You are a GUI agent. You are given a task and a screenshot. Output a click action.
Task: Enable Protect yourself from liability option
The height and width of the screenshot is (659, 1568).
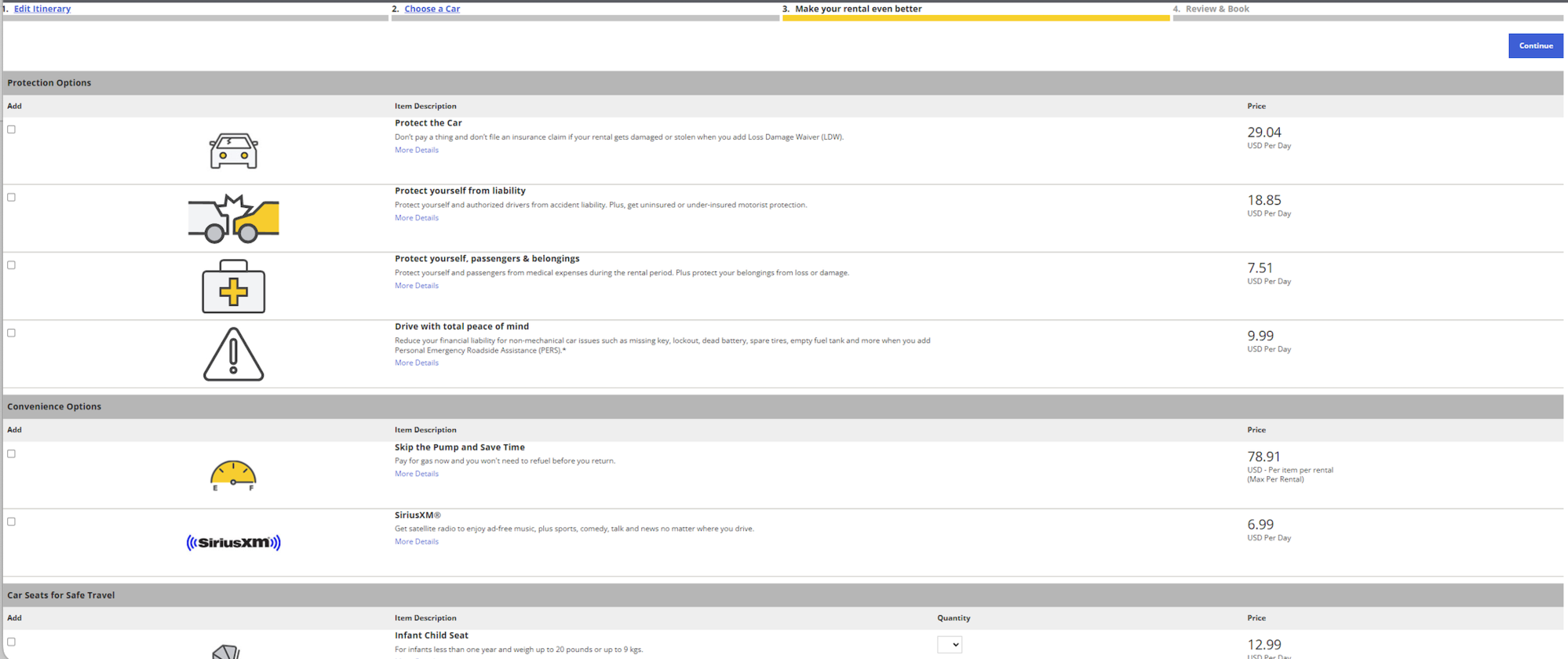coord(12,198)
